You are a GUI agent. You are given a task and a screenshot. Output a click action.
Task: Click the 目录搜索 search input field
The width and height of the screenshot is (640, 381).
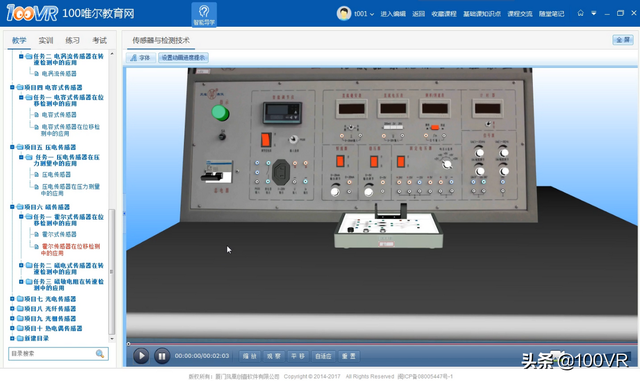[x=52, y=354]
